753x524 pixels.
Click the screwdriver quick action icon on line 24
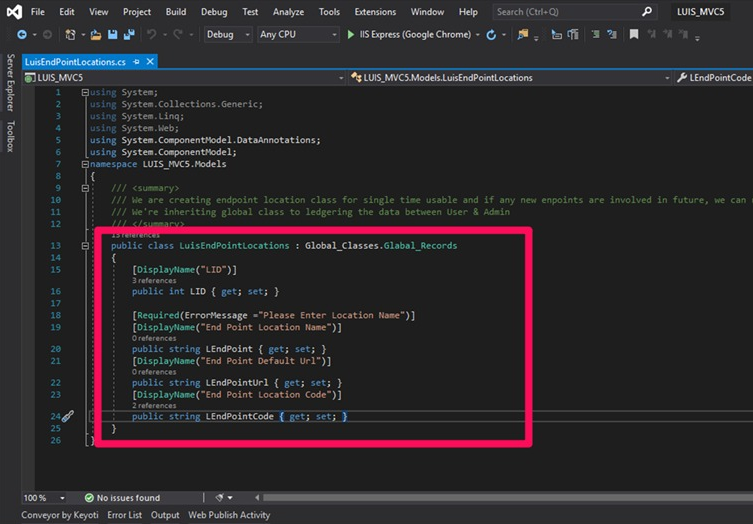67,416
